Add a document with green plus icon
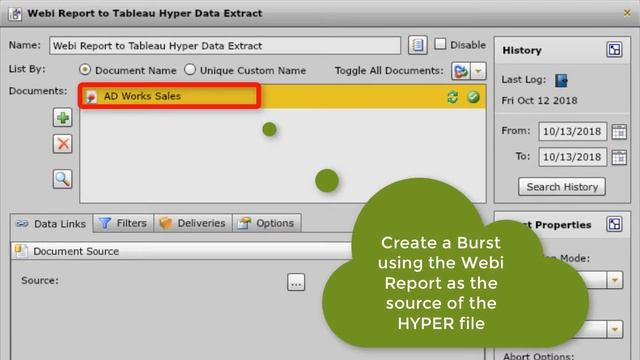Image resolution: width=640 pixels, height=360 pixels. point(62,118)
